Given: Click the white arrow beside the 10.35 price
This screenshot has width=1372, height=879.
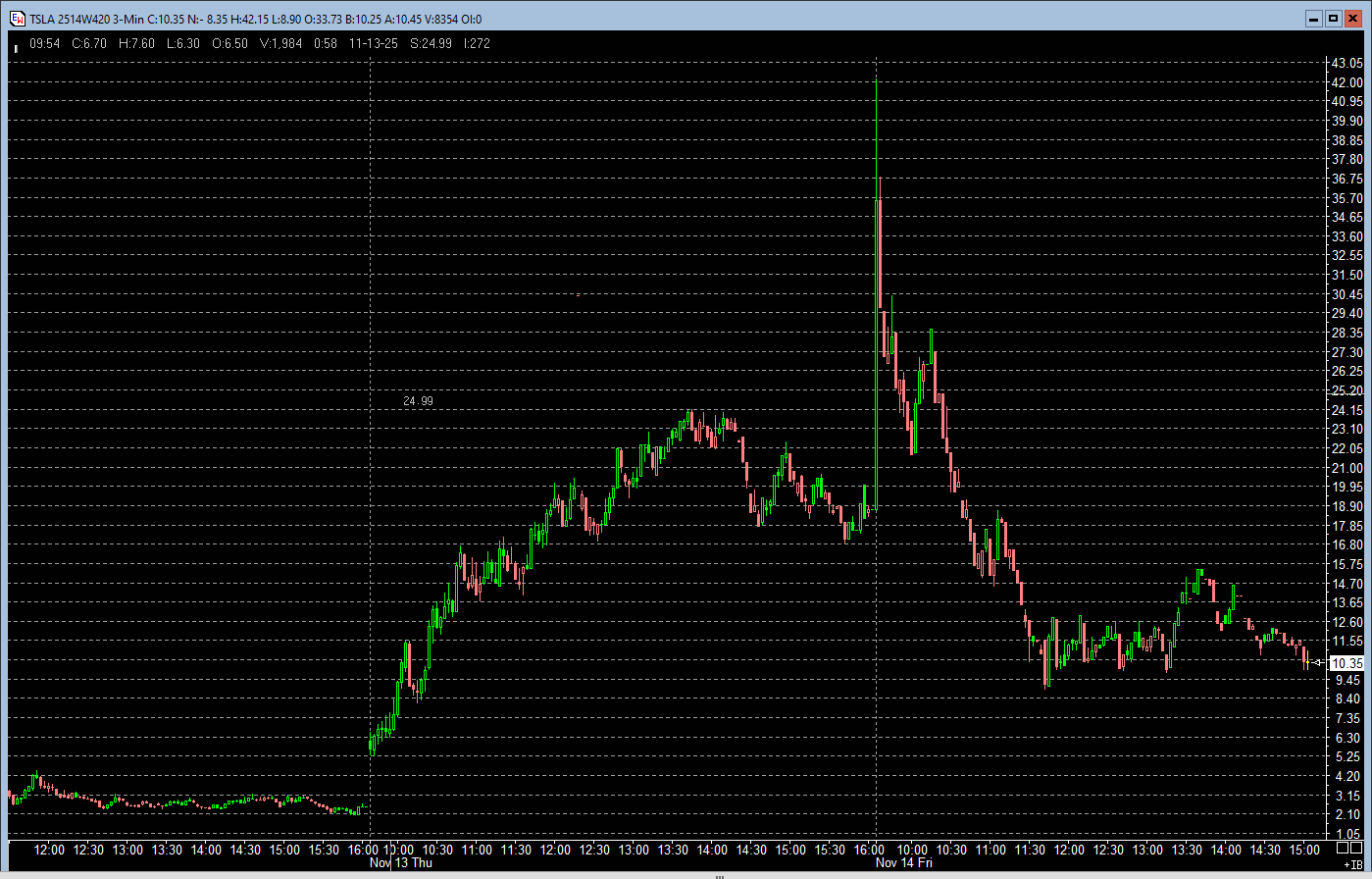Looking at the screenshot, I should tap(1319, 662).
